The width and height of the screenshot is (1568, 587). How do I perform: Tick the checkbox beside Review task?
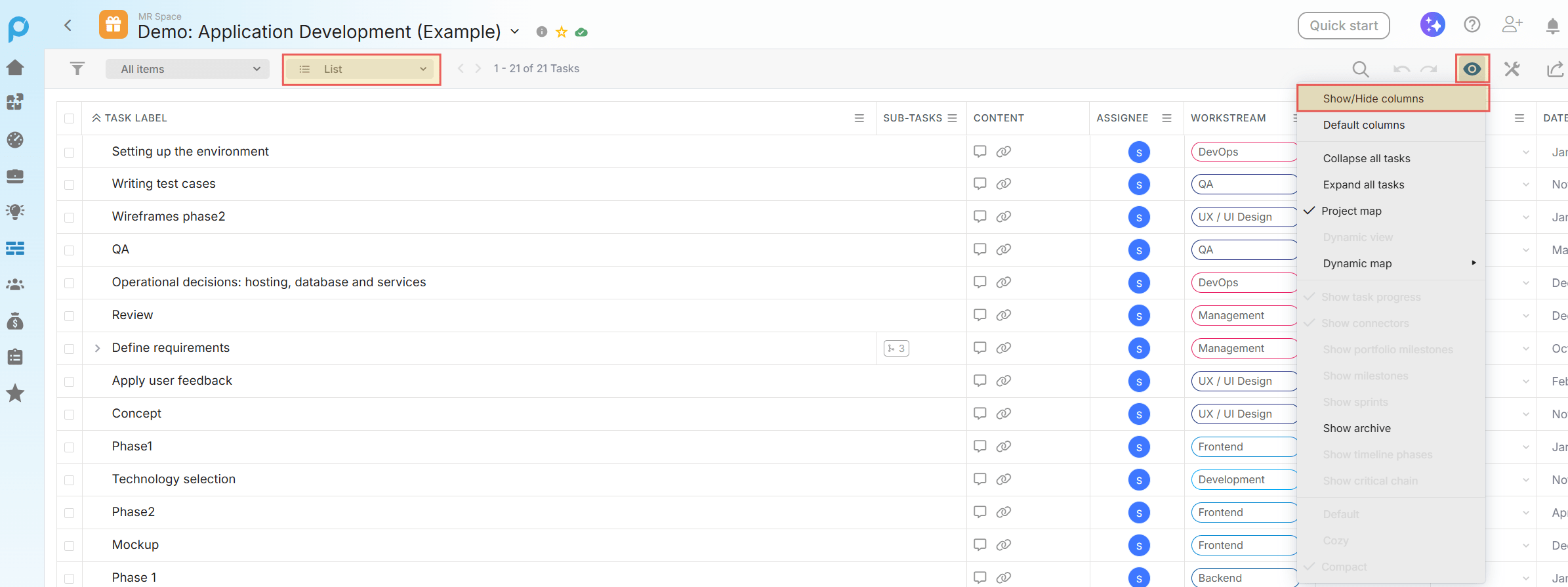pos(70,316)
